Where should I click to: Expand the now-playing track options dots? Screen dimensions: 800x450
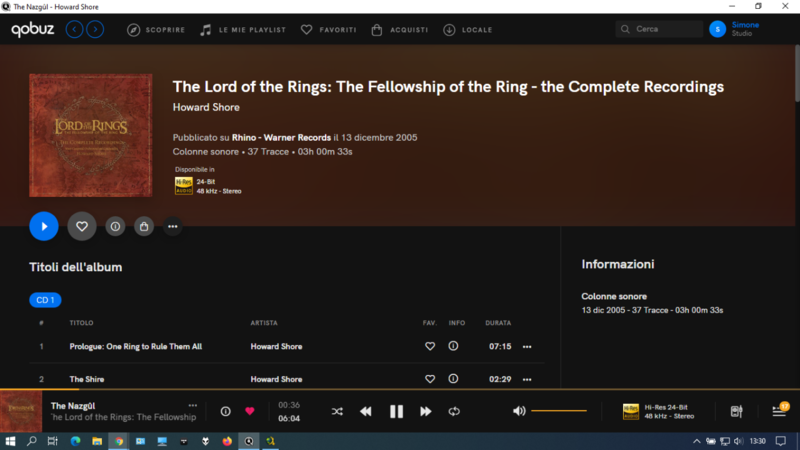click(x=193, y=405)
